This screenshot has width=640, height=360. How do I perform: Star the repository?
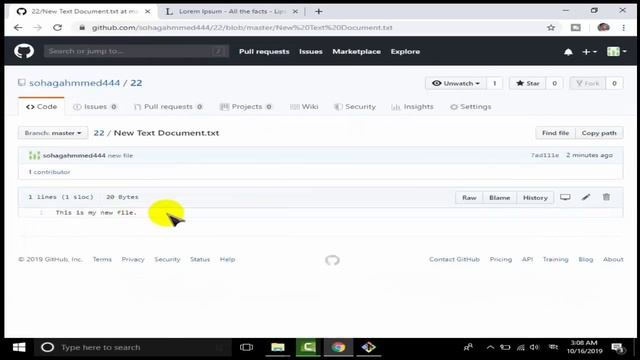528,83
